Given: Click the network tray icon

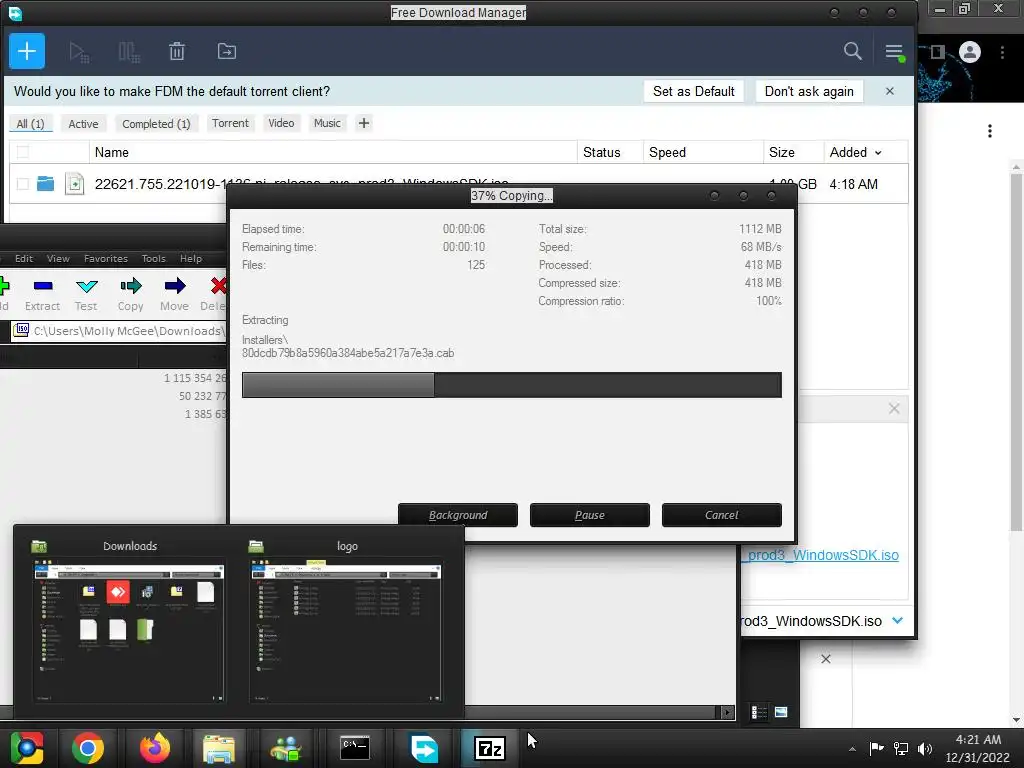Looking at the screenshot, I should coord(901,748).
